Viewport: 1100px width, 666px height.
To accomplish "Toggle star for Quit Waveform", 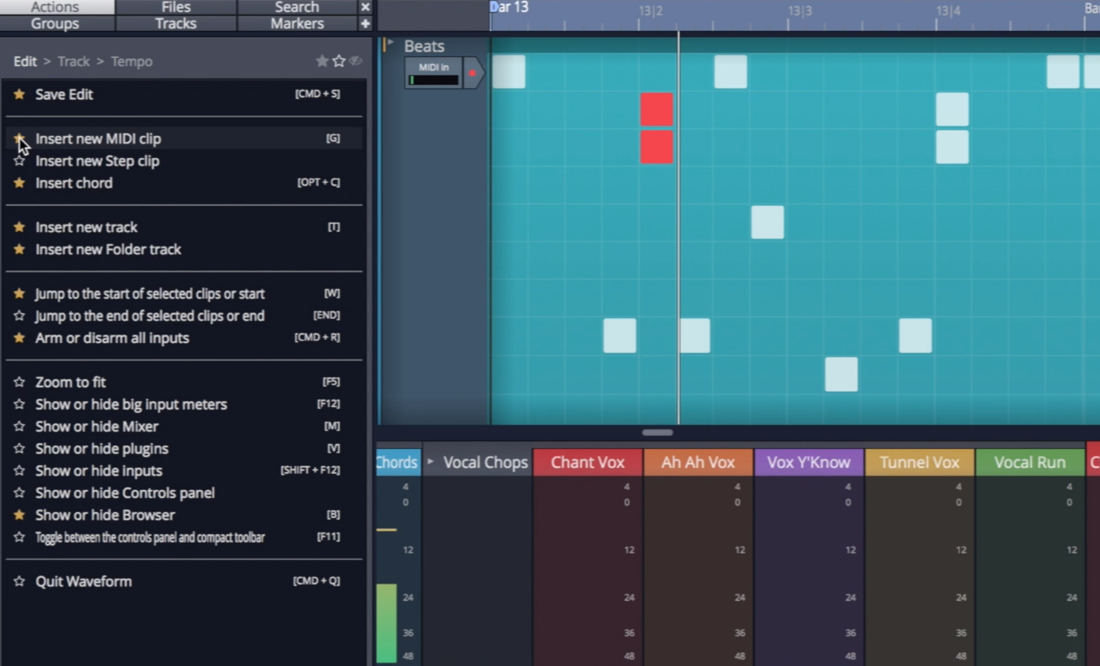I will (x=19, y=581).
